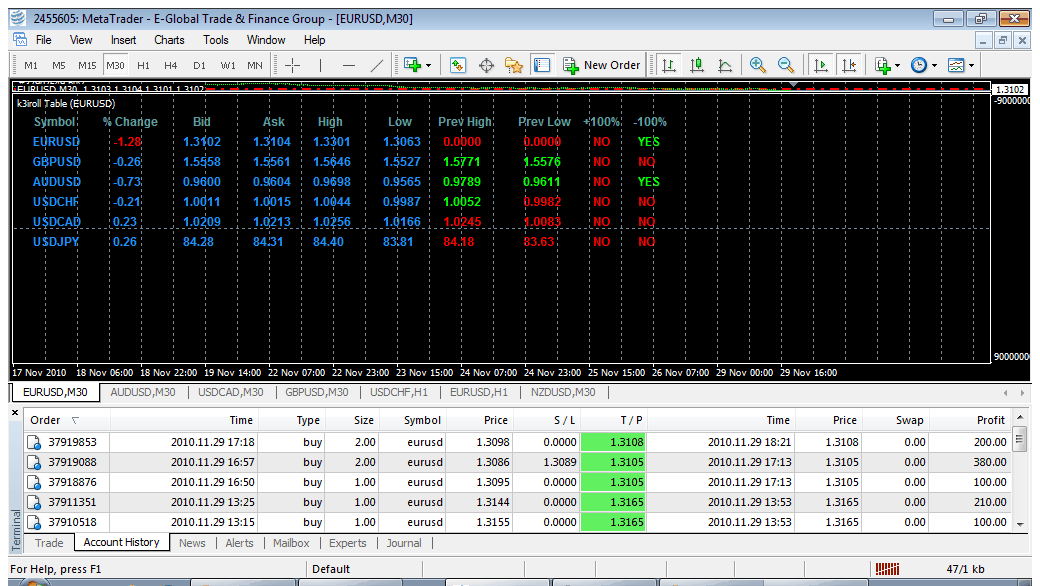Select the crosshair cursor tool
Screen dimensions: 1040x586
click(292, 65)
